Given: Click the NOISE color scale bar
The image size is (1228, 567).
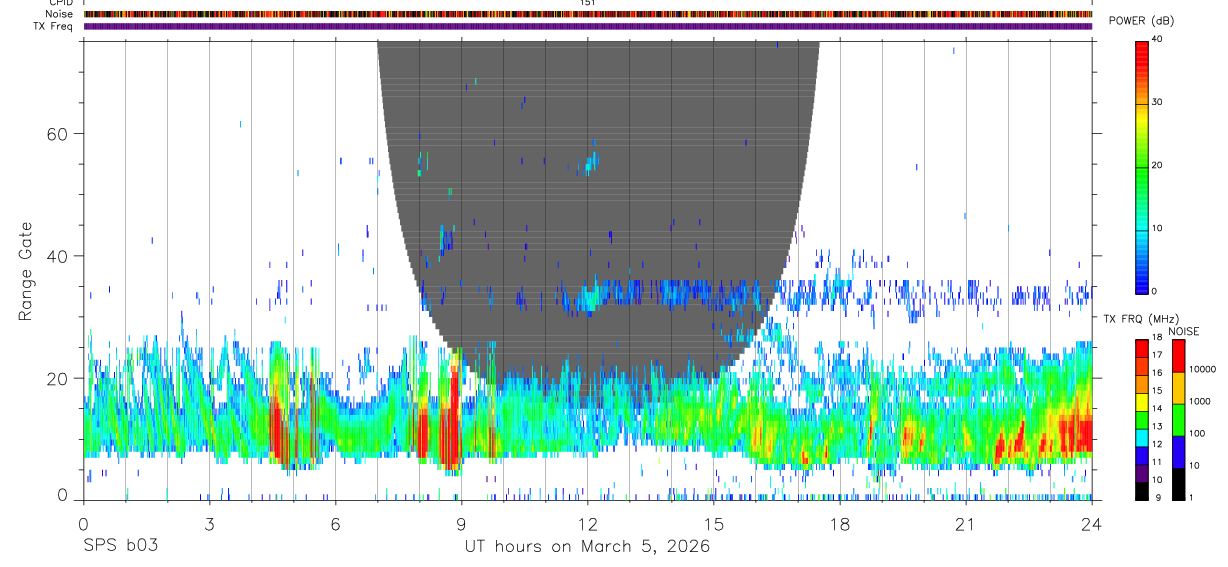Looking at the screenshot, I should 1178,419.
